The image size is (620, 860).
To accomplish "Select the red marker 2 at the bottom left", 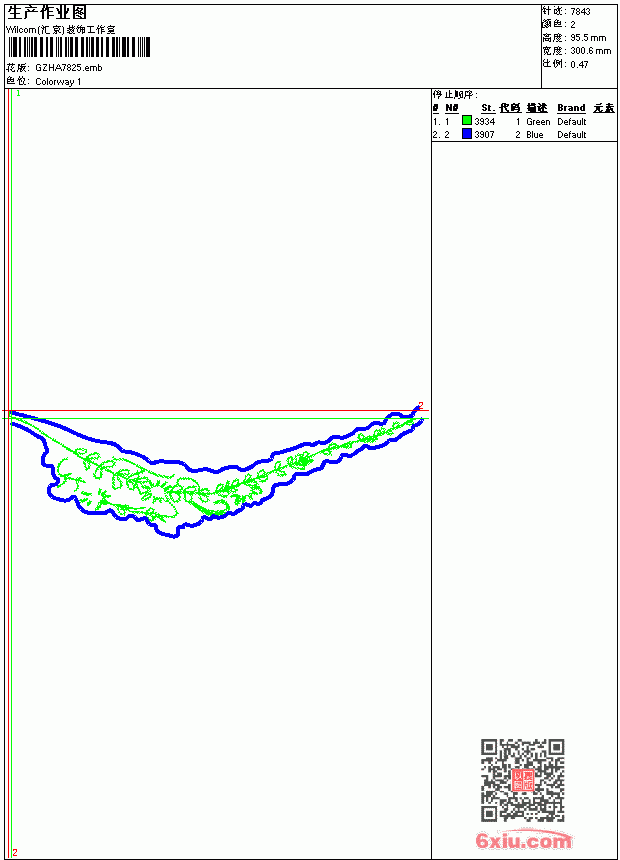I will (x=15, y=853).
